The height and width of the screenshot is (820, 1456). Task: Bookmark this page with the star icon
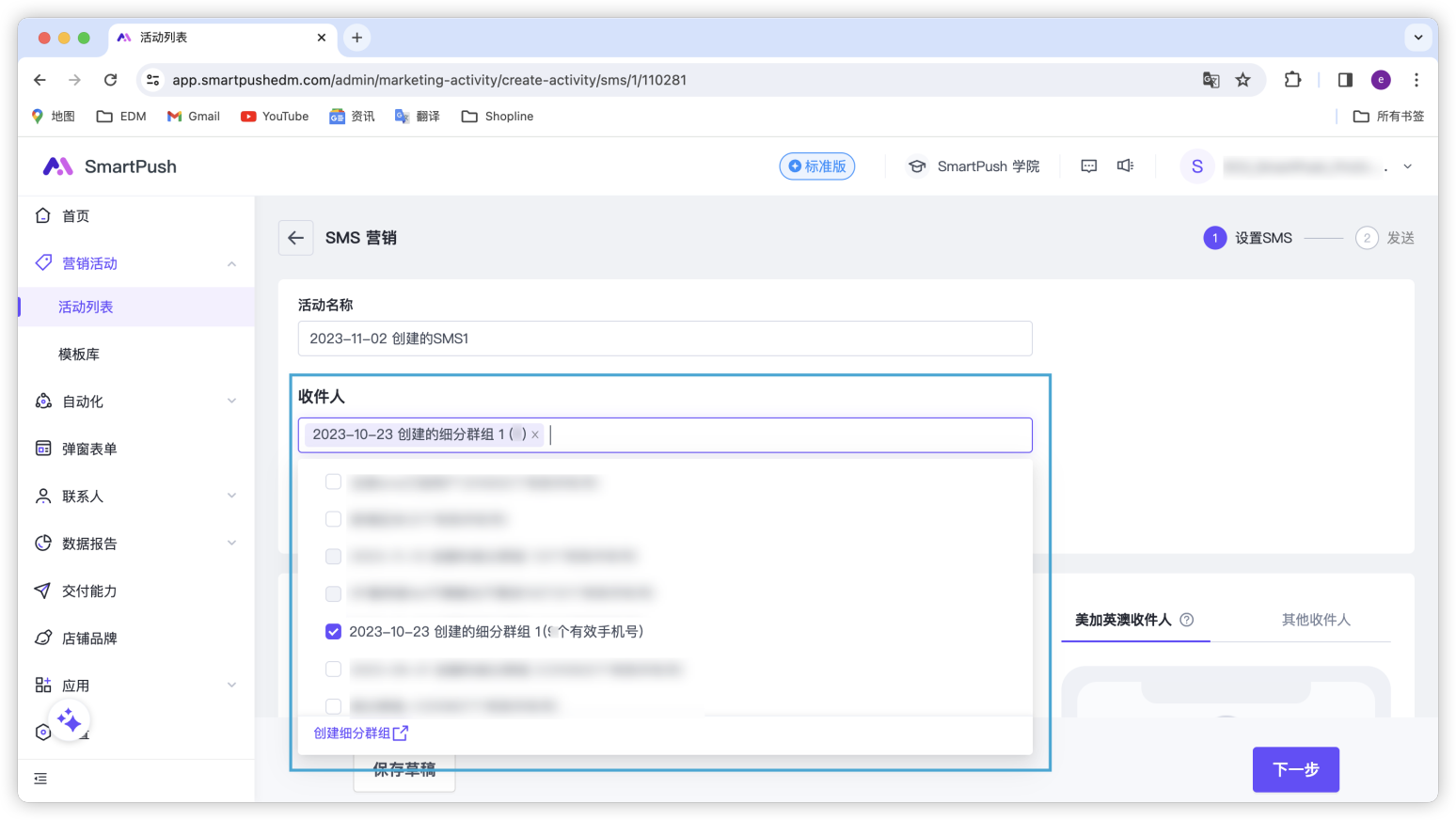tap(1242, 80)
